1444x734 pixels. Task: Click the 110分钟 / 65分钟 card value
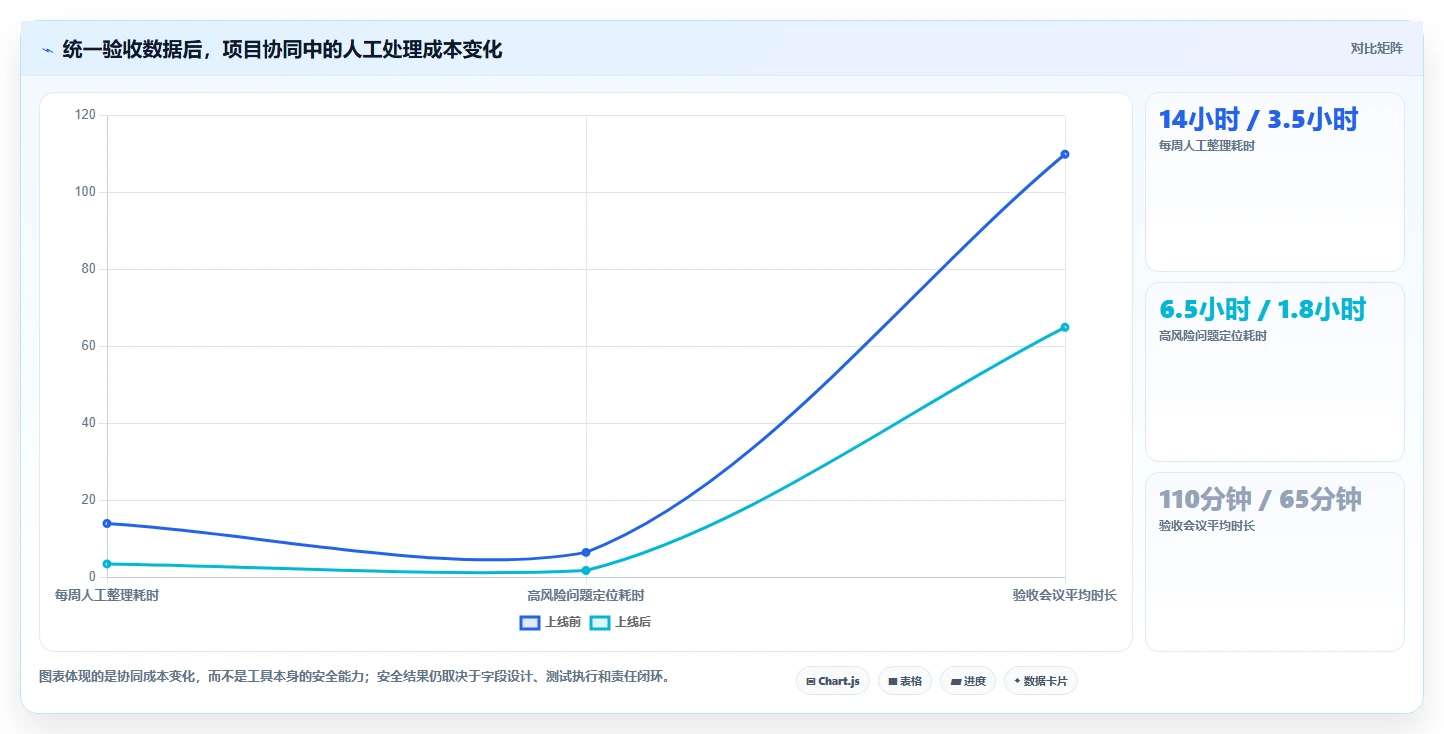point(1260,499)
